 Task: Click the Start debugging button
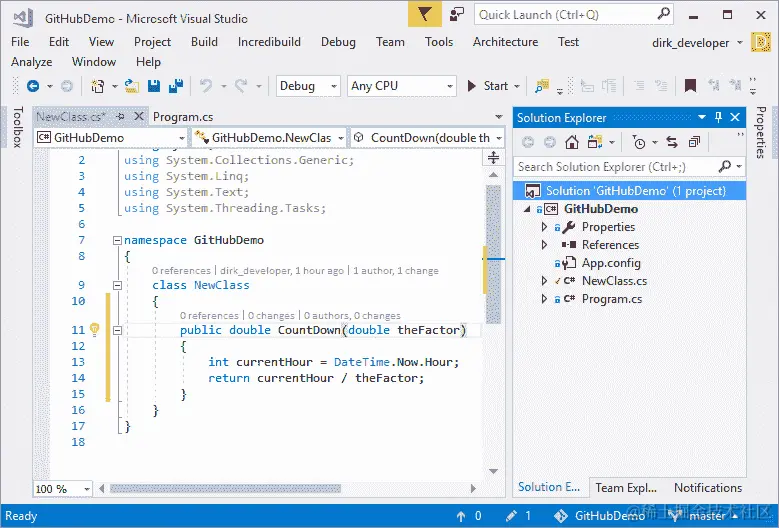pos(487,86)
